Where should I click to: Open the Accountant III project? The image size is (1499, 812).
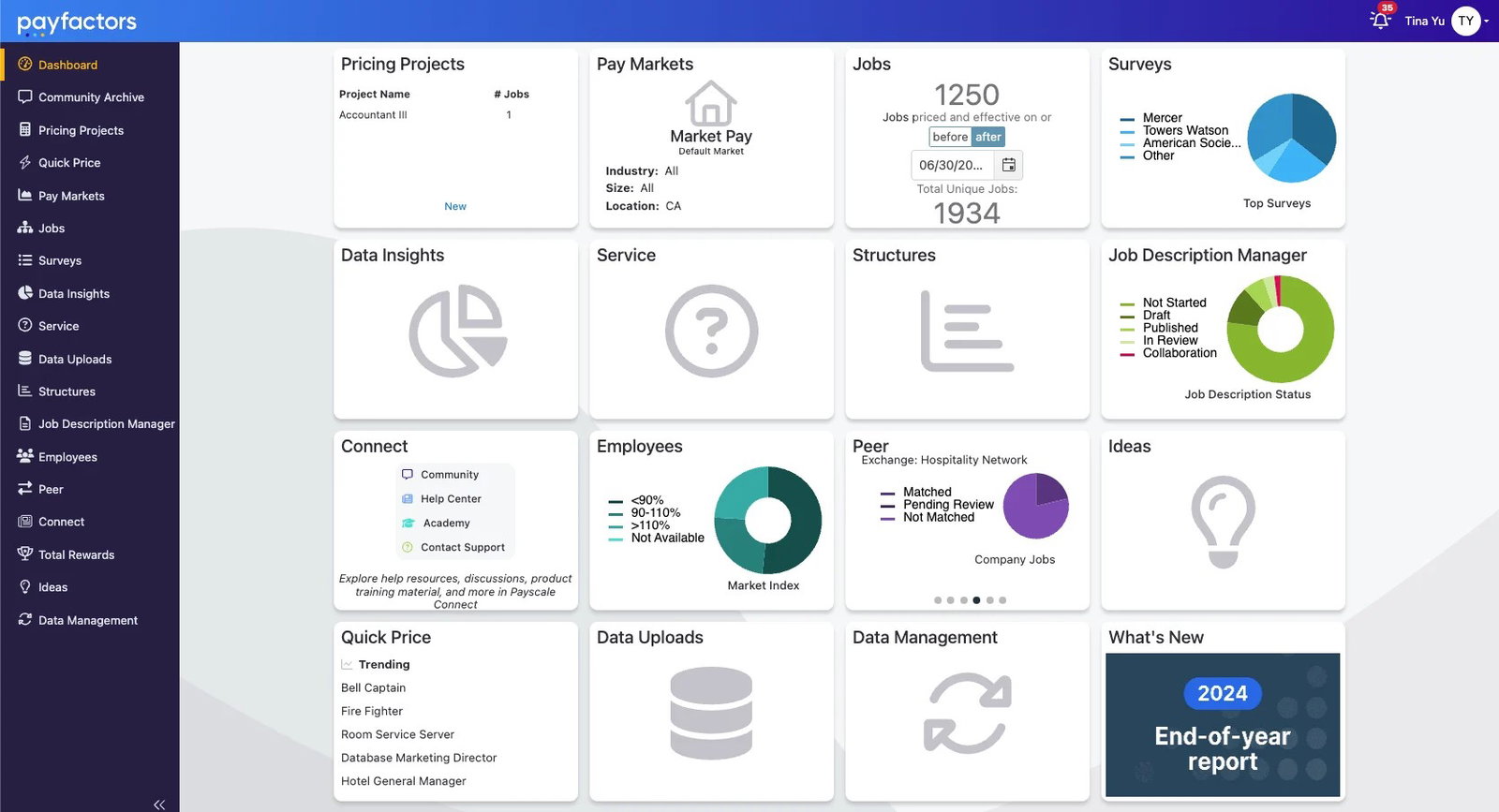(373, 115)
